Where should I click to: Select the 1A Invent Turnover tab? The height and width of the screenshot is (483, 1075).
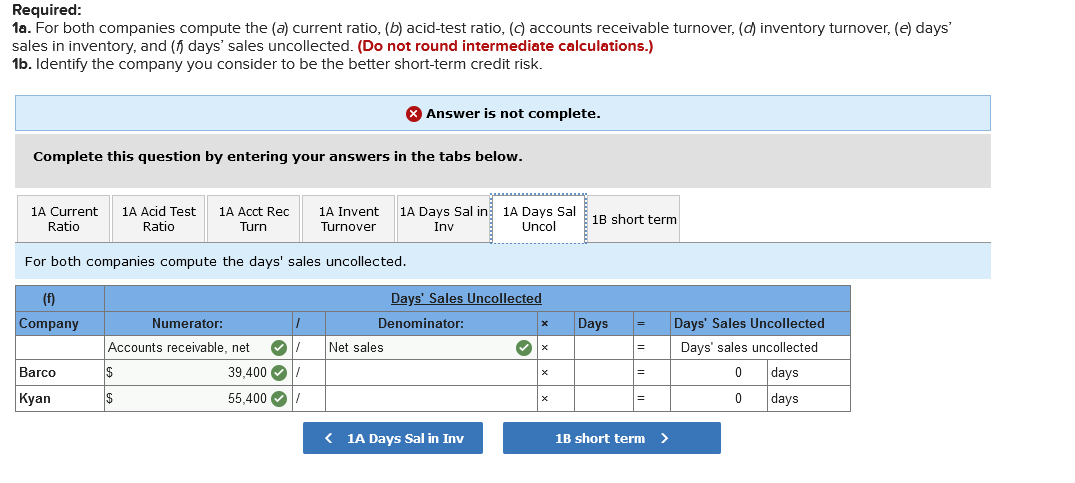click(348, 219)
